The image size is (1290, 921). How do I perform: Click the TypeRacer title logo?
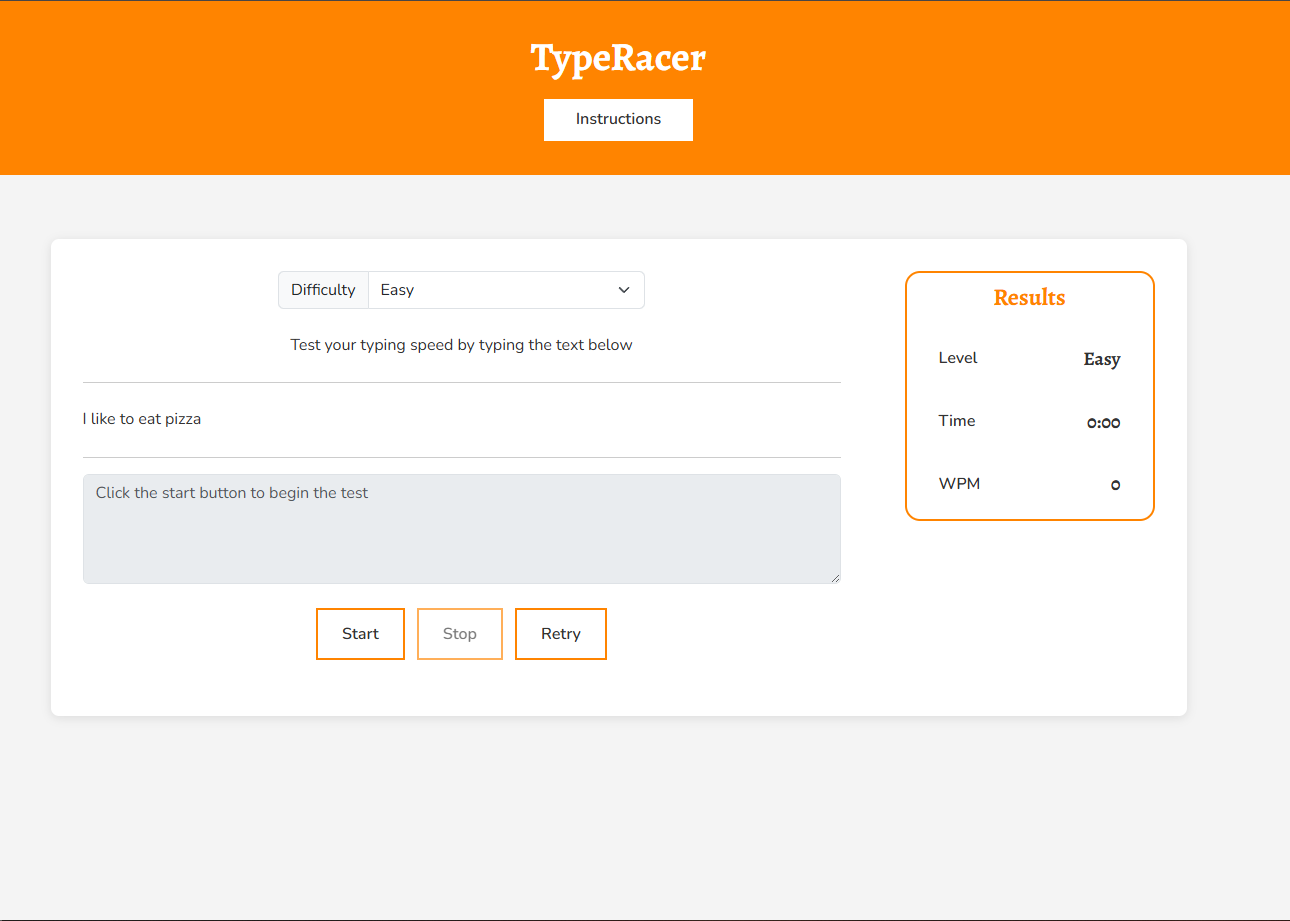point(618,59)
